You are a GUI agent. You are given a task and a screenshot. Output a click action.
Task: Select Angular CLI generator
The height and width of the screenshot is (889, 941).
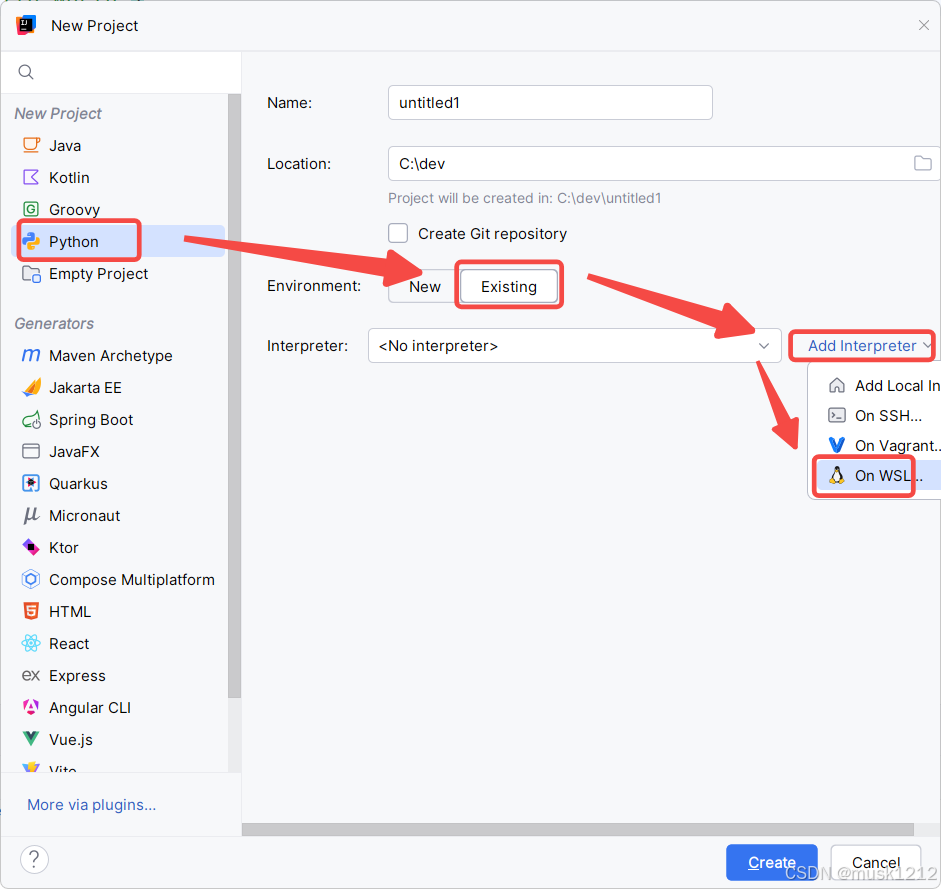point(118,708)
